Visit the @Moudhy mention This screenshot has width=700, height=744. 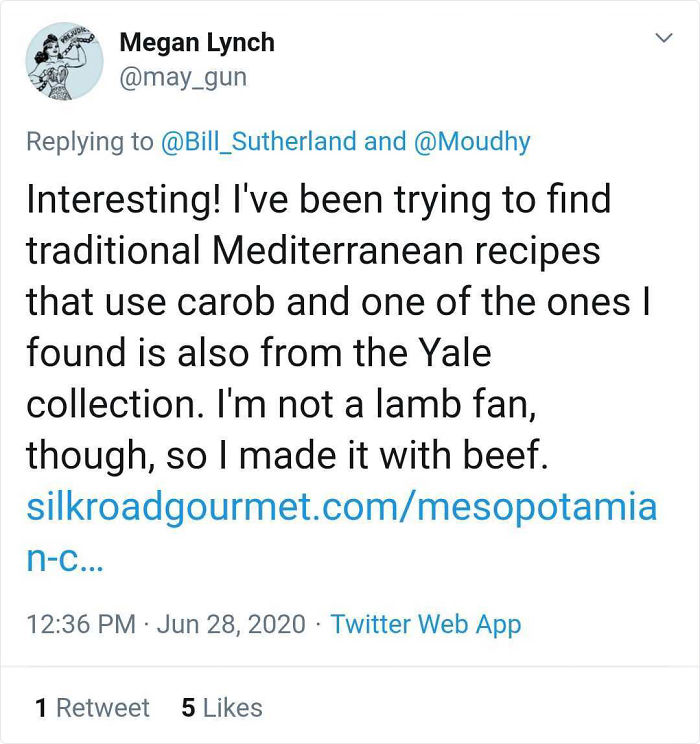(x=471, y=141)
